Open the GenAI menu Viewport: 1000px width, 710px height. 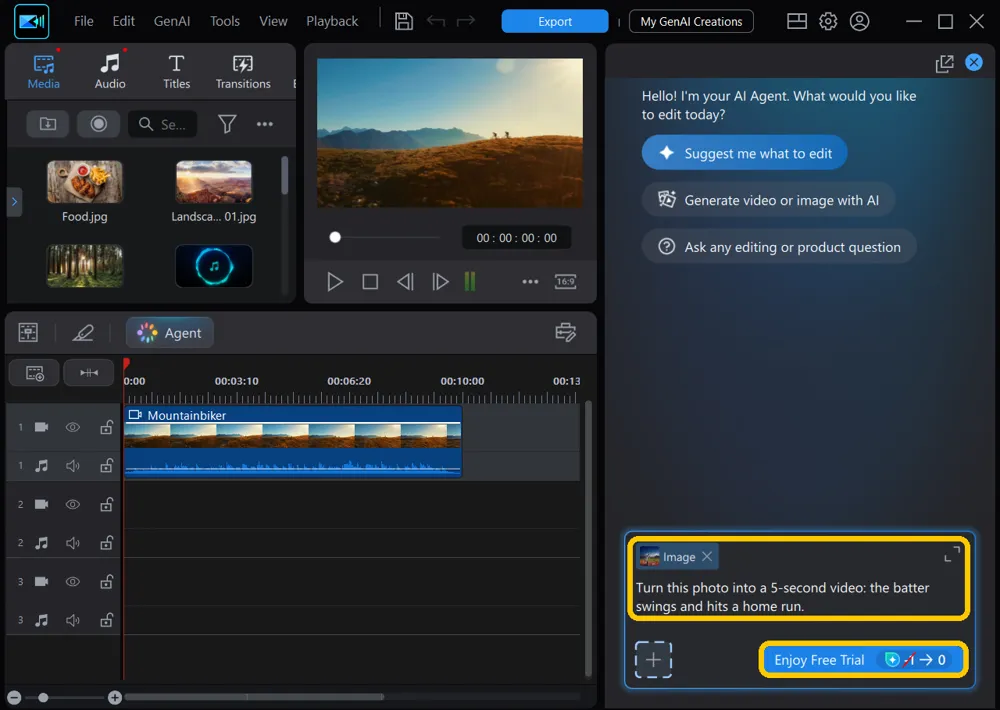(x=172, y=21)
